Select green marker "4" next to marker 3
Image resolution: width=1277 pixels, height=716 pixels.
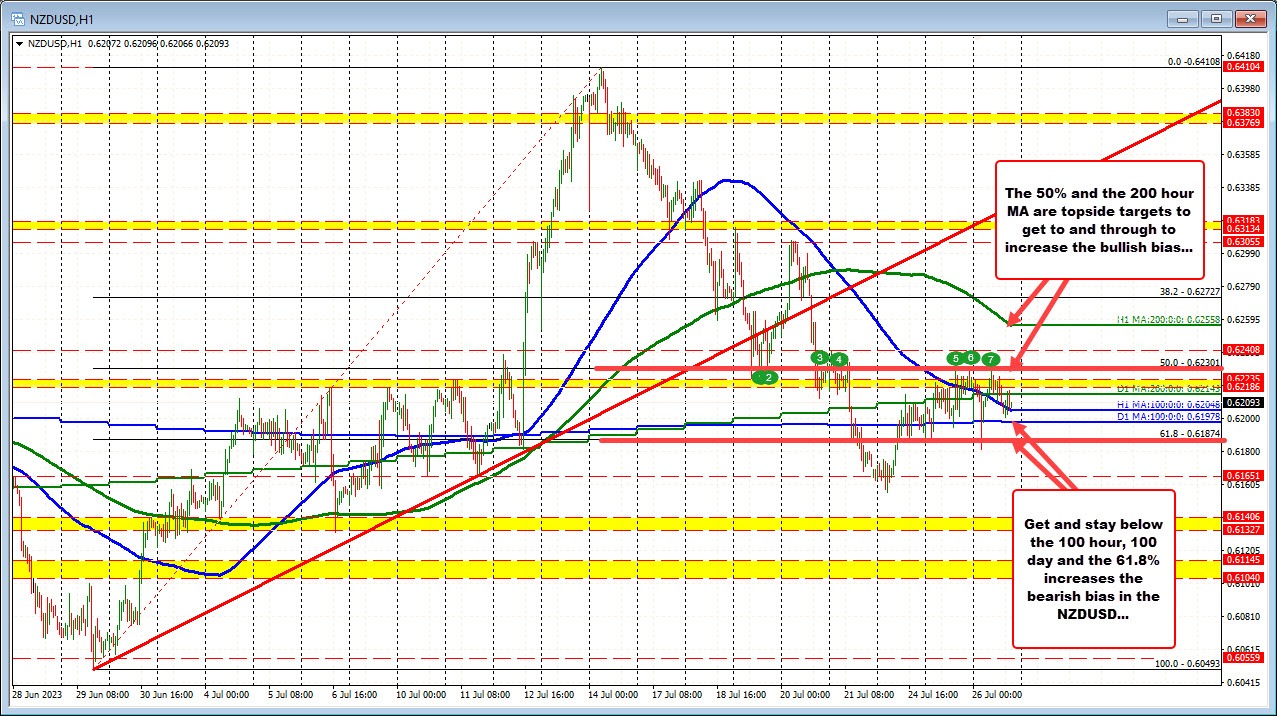point(837,358)
